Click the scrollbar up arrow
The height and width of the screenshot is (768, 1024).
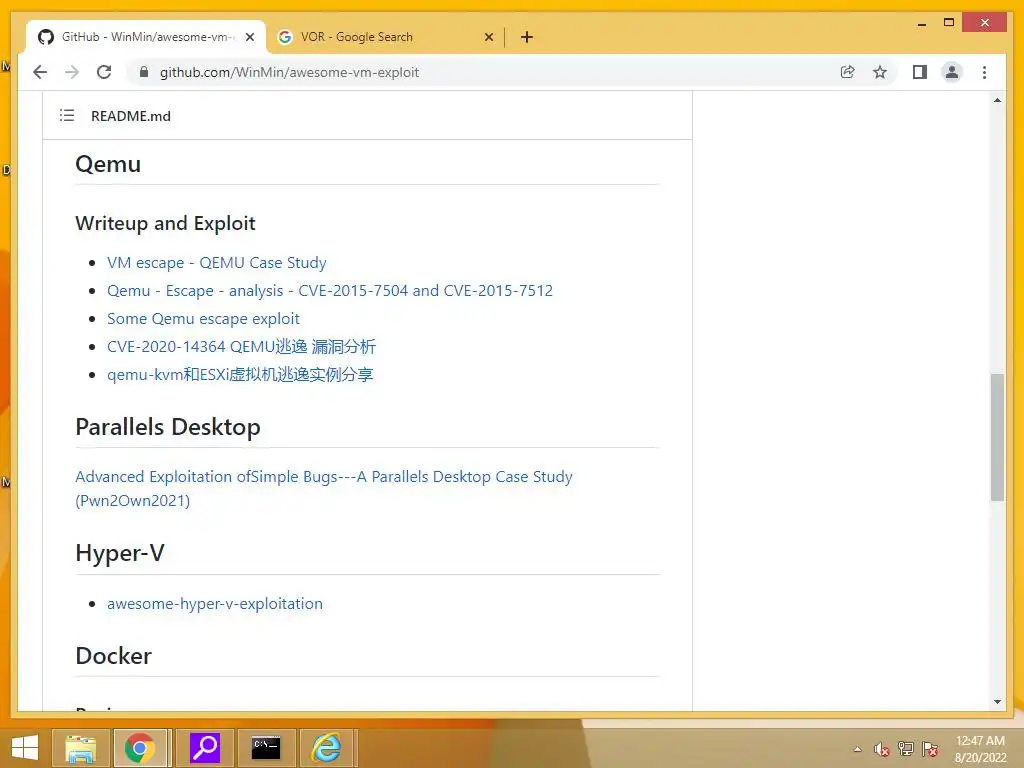tap(997, 100)
